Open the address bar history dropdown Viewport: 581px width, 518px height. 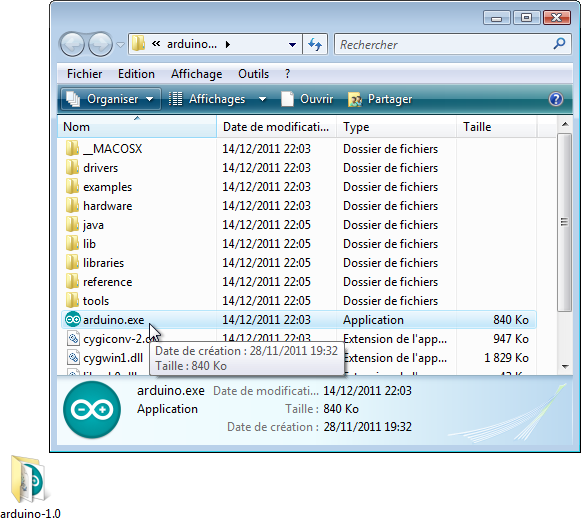pos(292,45)
